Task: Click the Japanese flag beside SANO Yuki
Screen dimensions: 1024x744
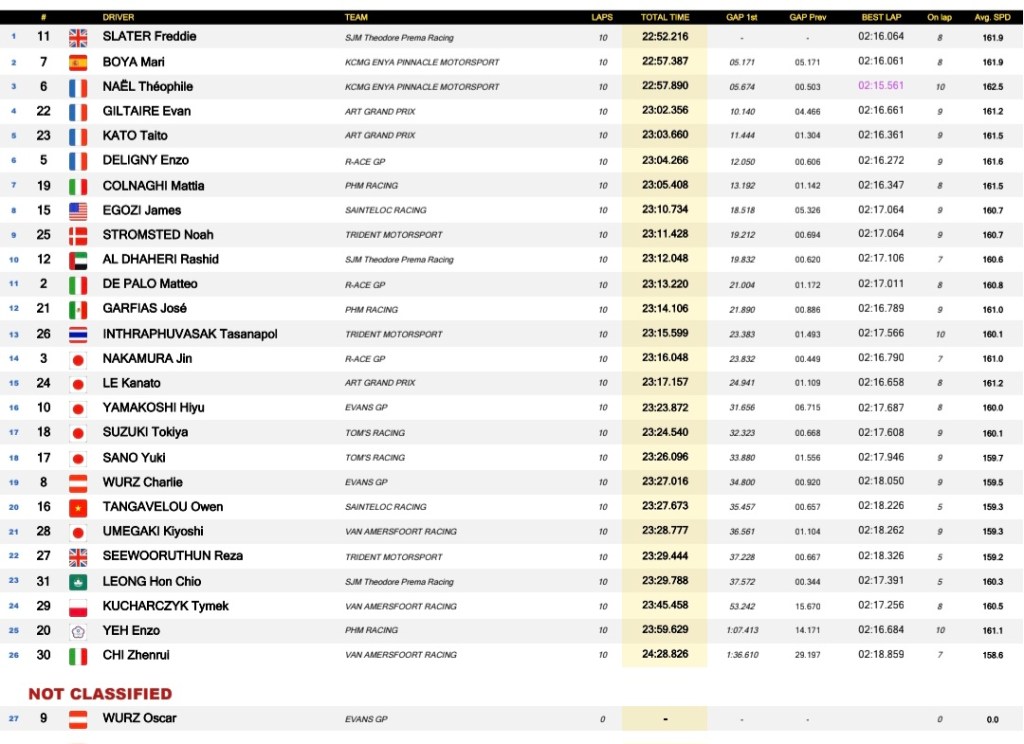Action: (x=78, y=459)
